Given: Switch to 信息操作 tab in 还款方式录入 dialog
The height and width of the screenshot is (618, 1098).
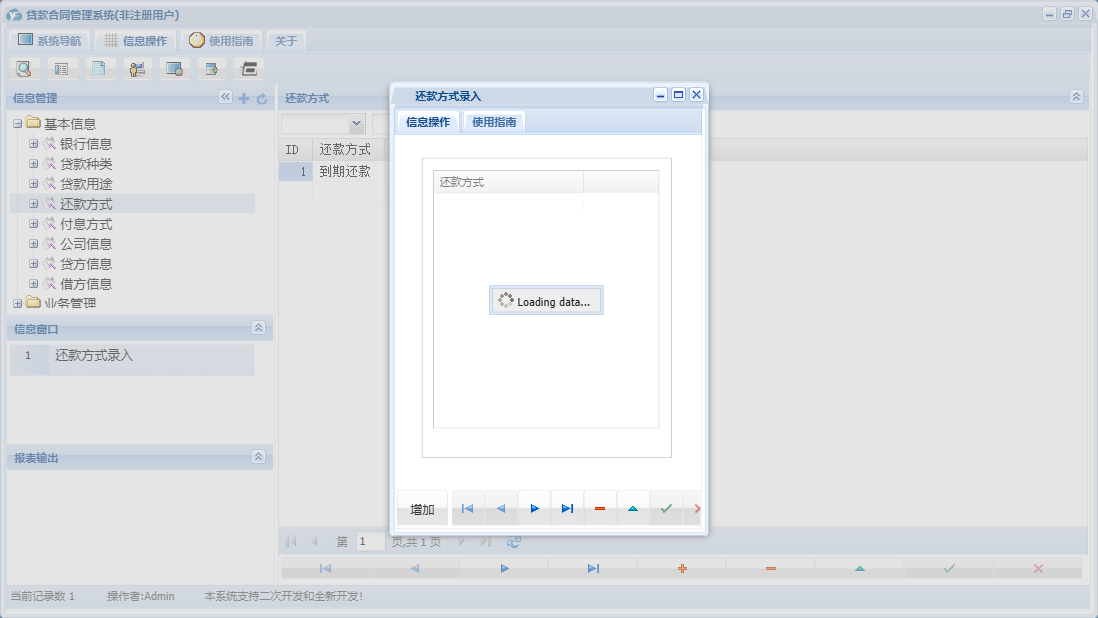Looking at the screenshot, I should click(428, 122).
